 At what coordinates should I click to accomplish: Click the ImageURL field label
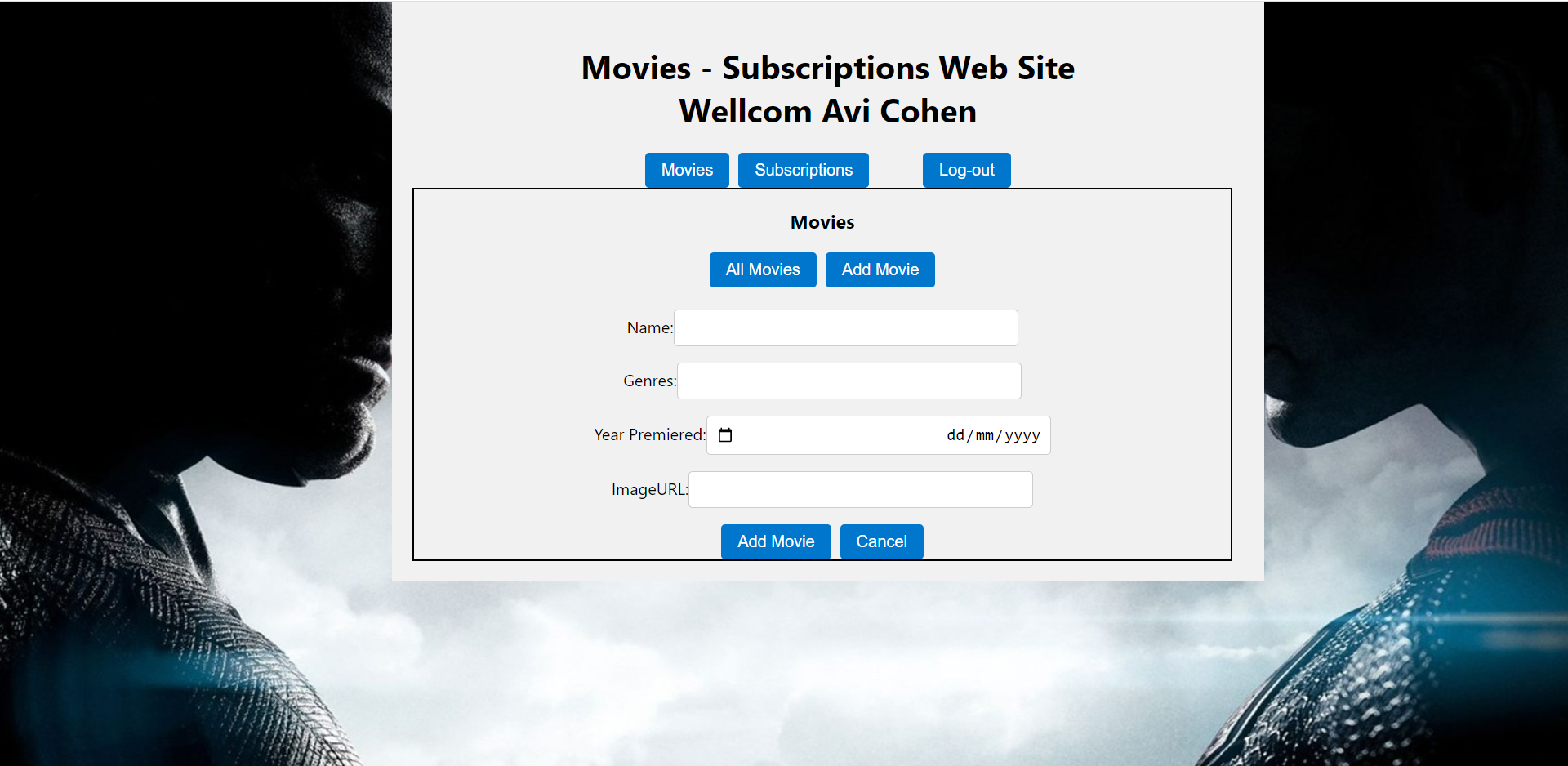pyautogui.click(x=648, y=489)
